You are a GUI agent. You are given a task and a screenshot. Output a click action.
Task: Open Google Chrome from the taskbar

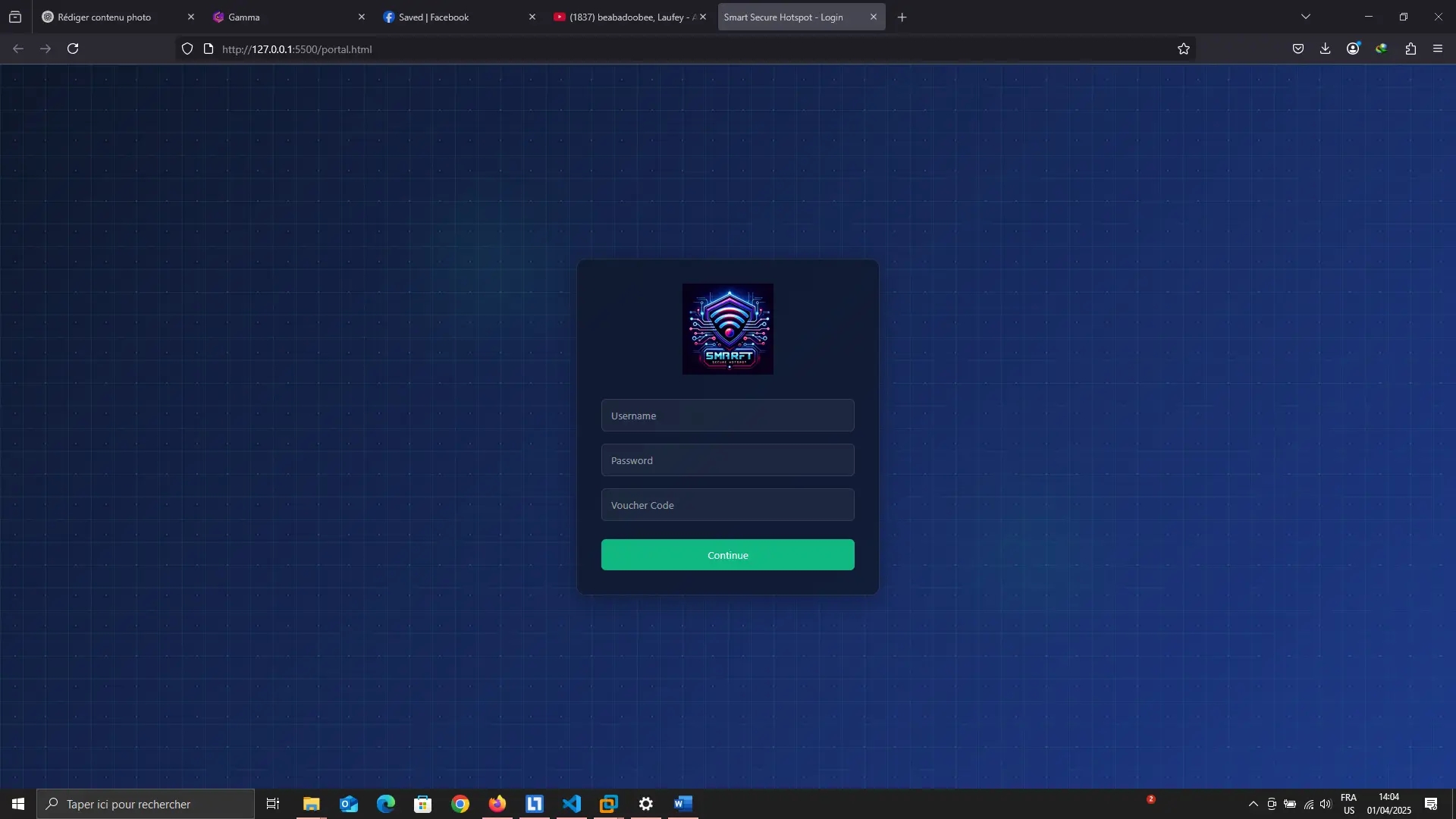pos(460,804)
